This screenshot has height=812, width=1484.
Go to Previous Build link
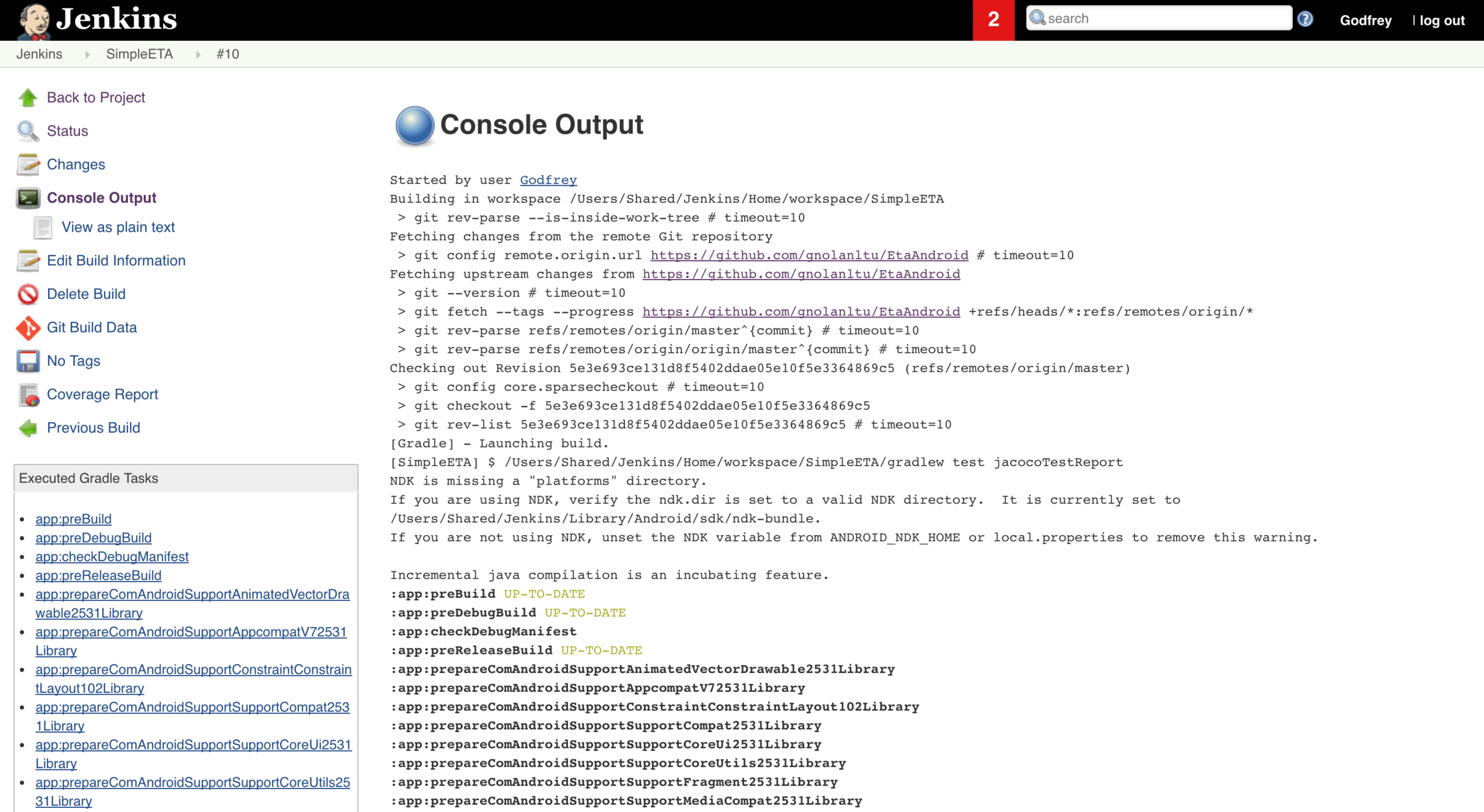coord(93,428)
